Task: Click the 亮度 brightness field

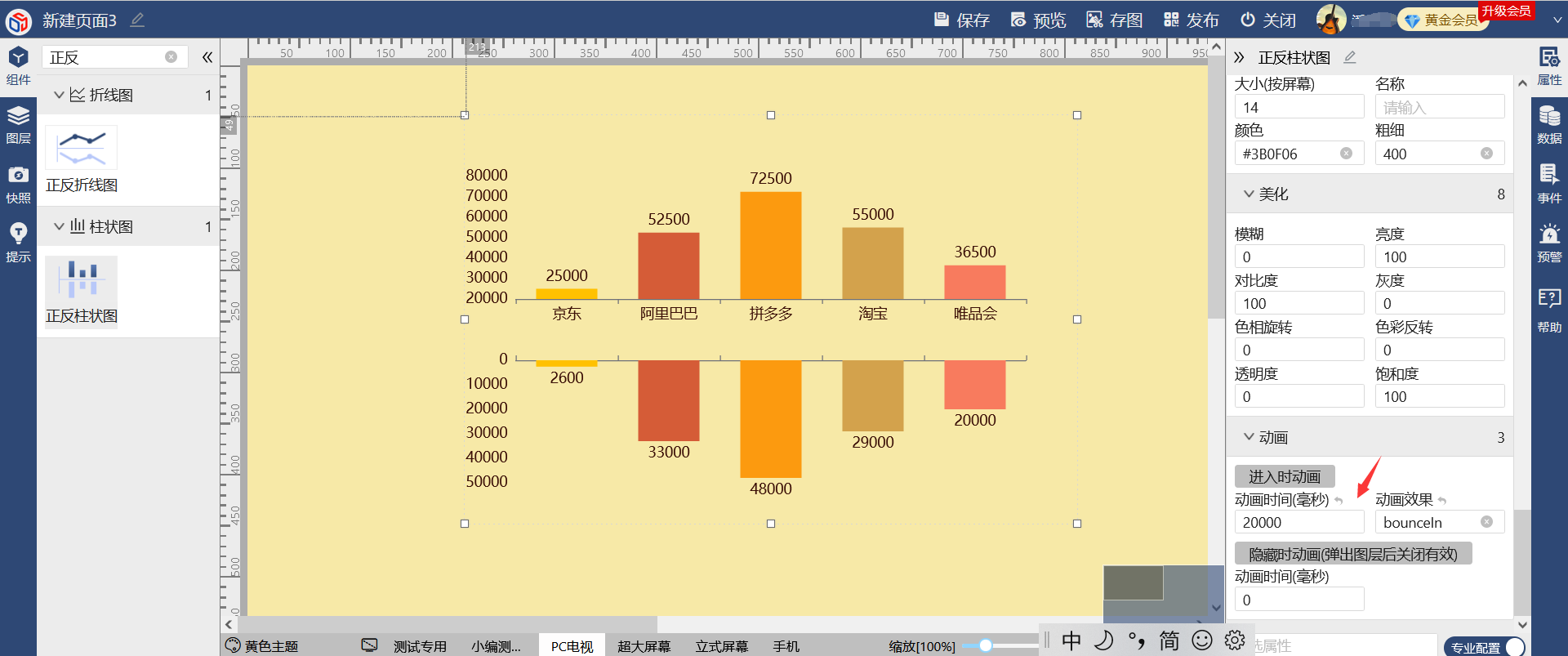Action: pyautogui.click(x=1440, y=257)
